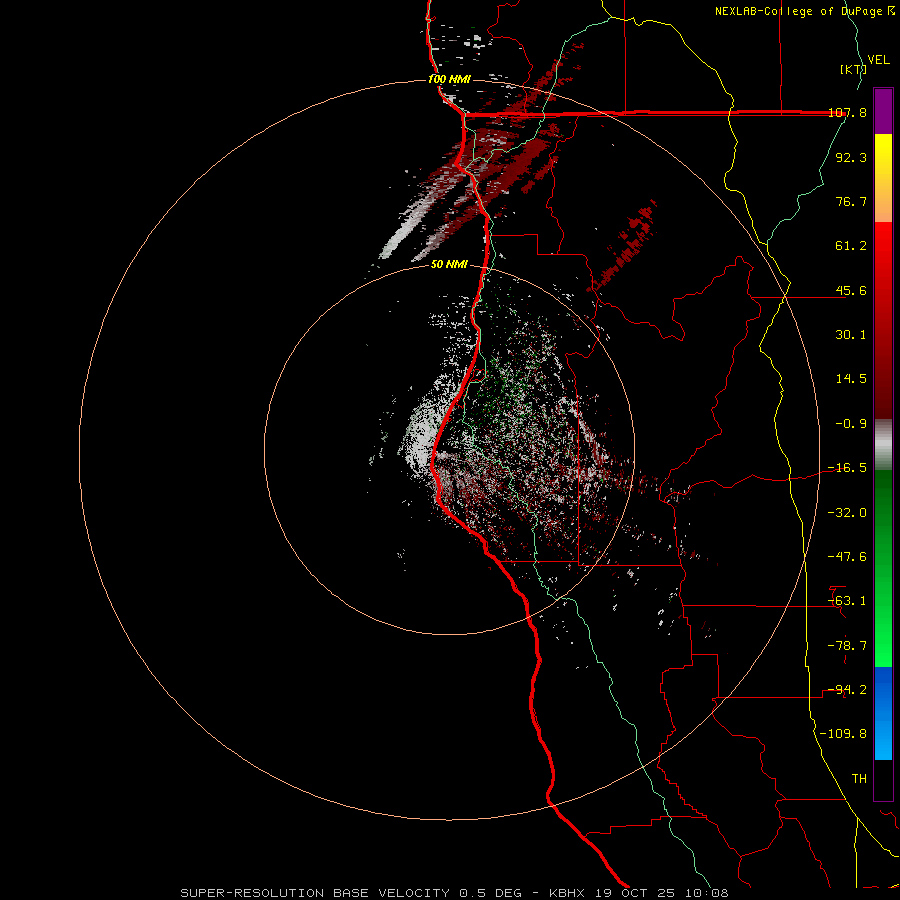
Task: Click the 14.5 legend value
Action: tap(851, 379)
